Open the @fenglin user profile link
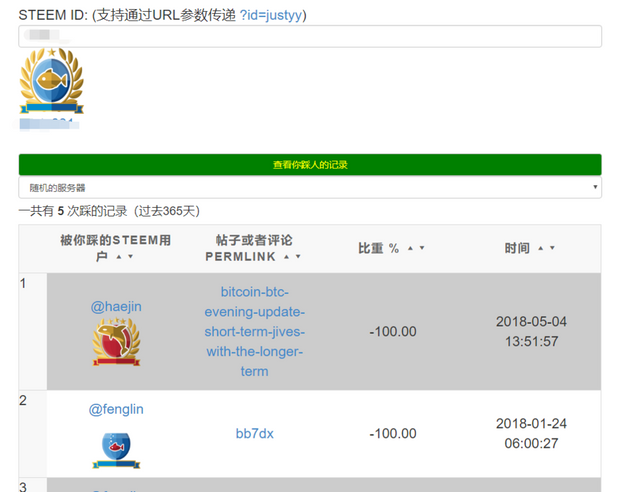Viewport: 640px width, 492px height. [116, 409]
